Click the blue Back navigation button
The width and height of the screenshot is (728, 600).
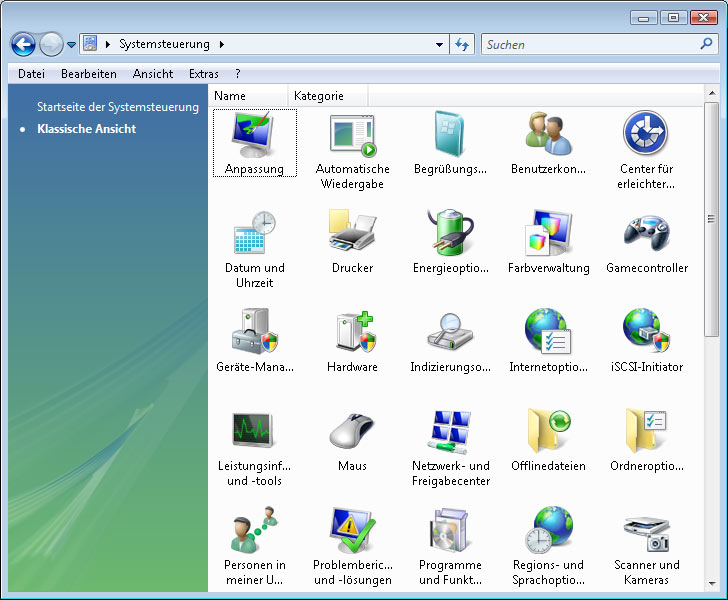tap(23, 45)
